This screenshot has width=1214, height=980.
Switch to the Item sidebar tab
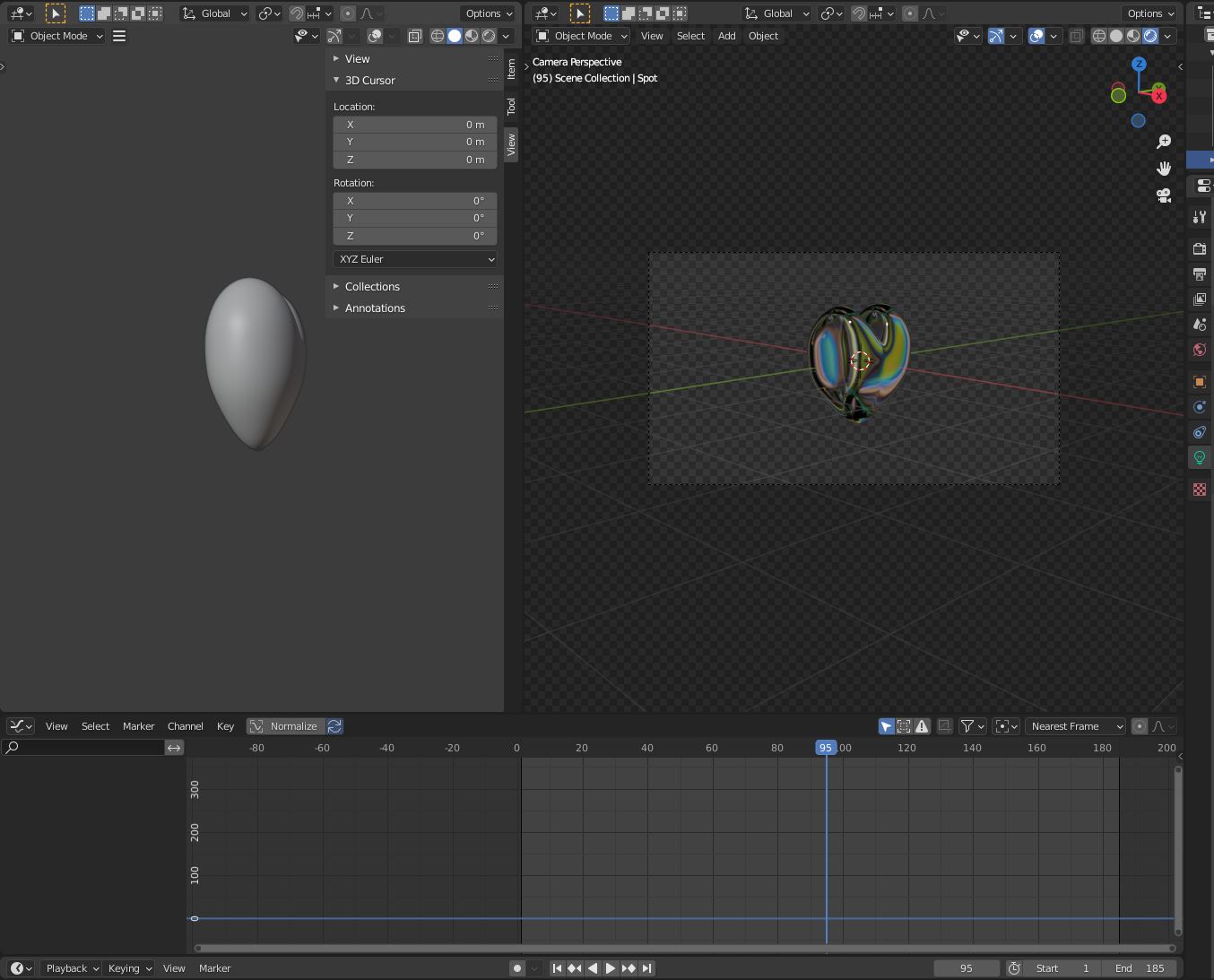click(511, 68)
